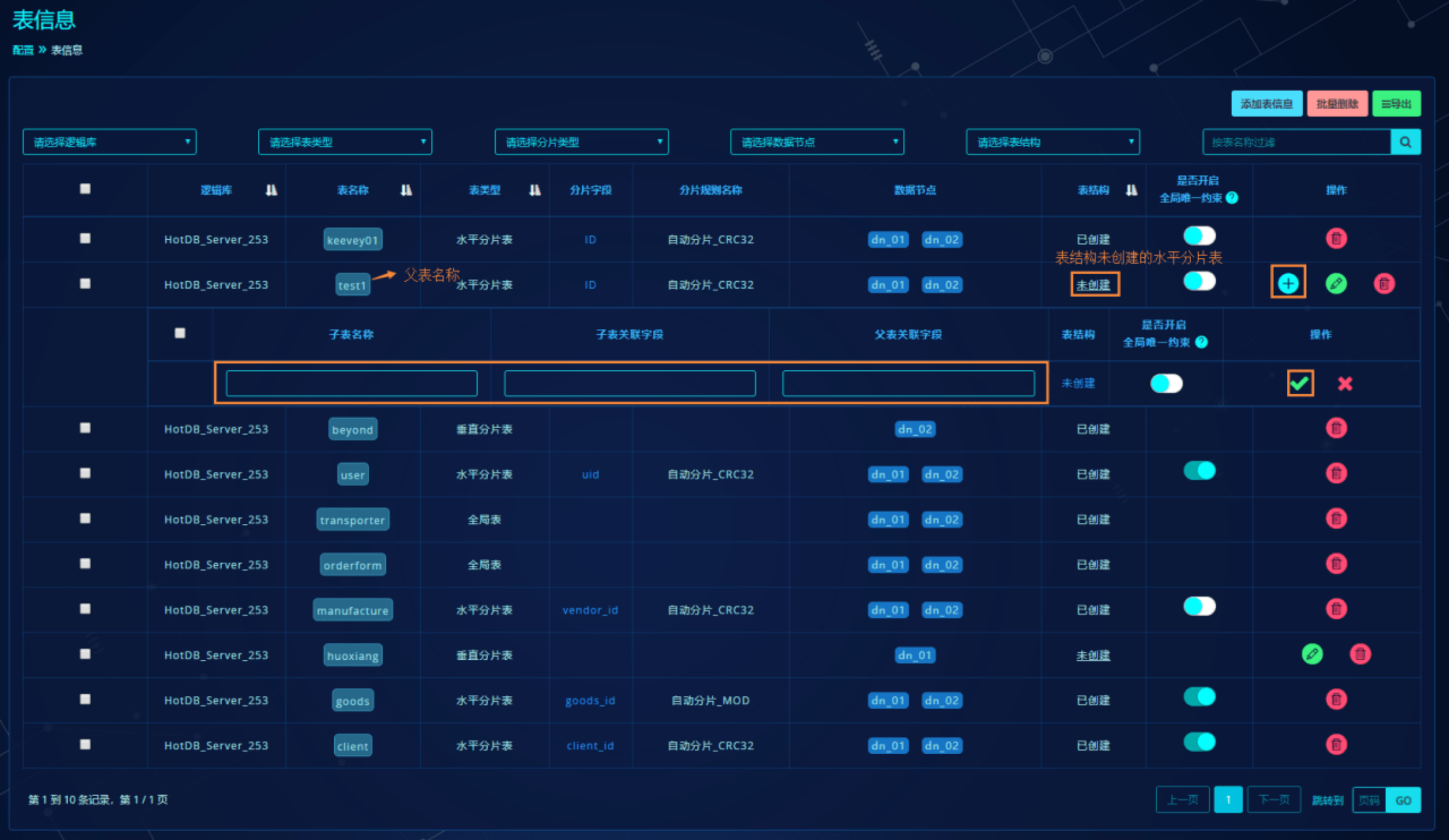Click the add child table plus icon for test1
The height and width of the screenshot is (840, 1449).
tap(1288, 283)
